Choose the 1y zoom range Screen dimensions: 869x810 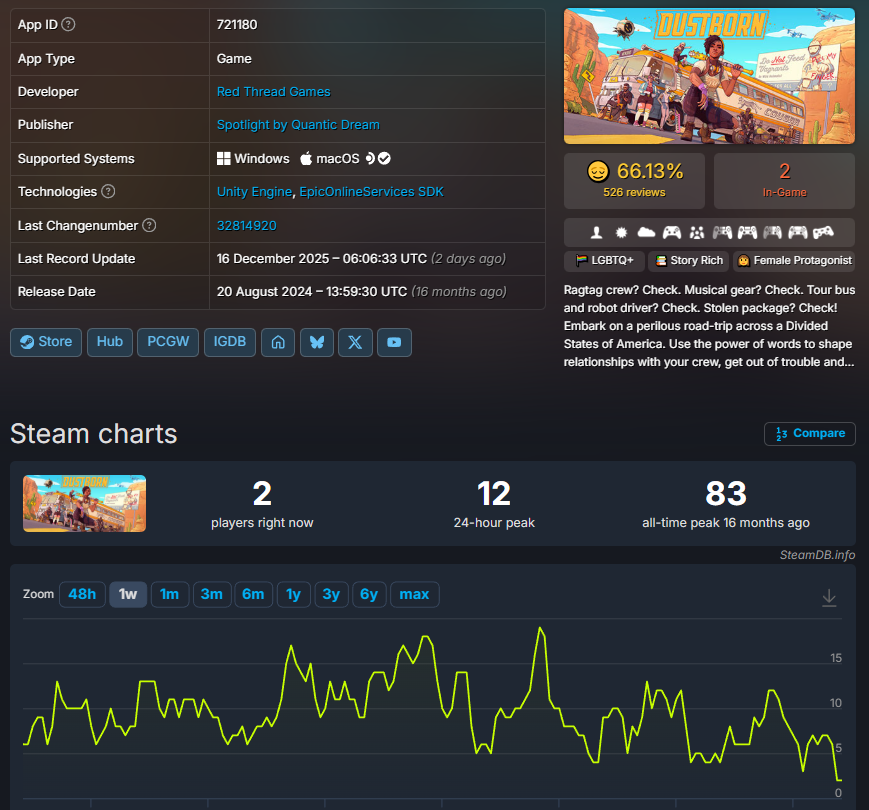pos(293,595)
